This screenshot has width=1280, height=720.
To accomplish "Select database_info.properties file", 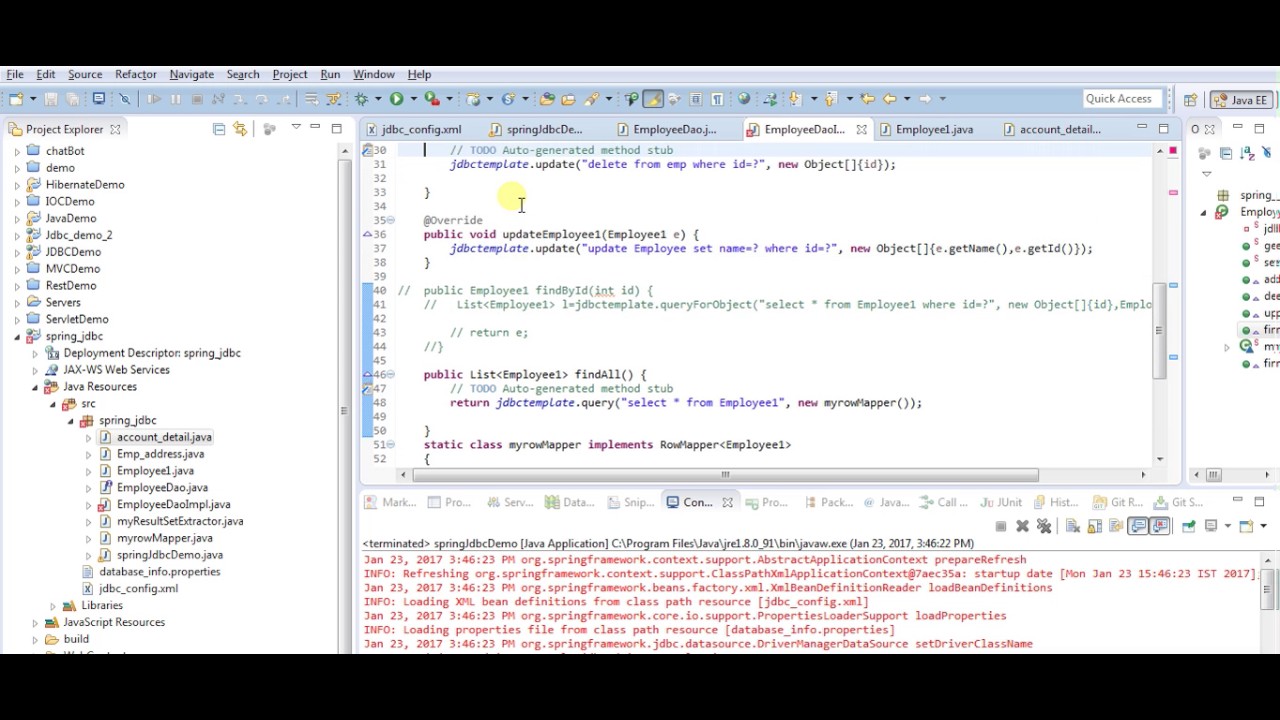I will point(159,572).
